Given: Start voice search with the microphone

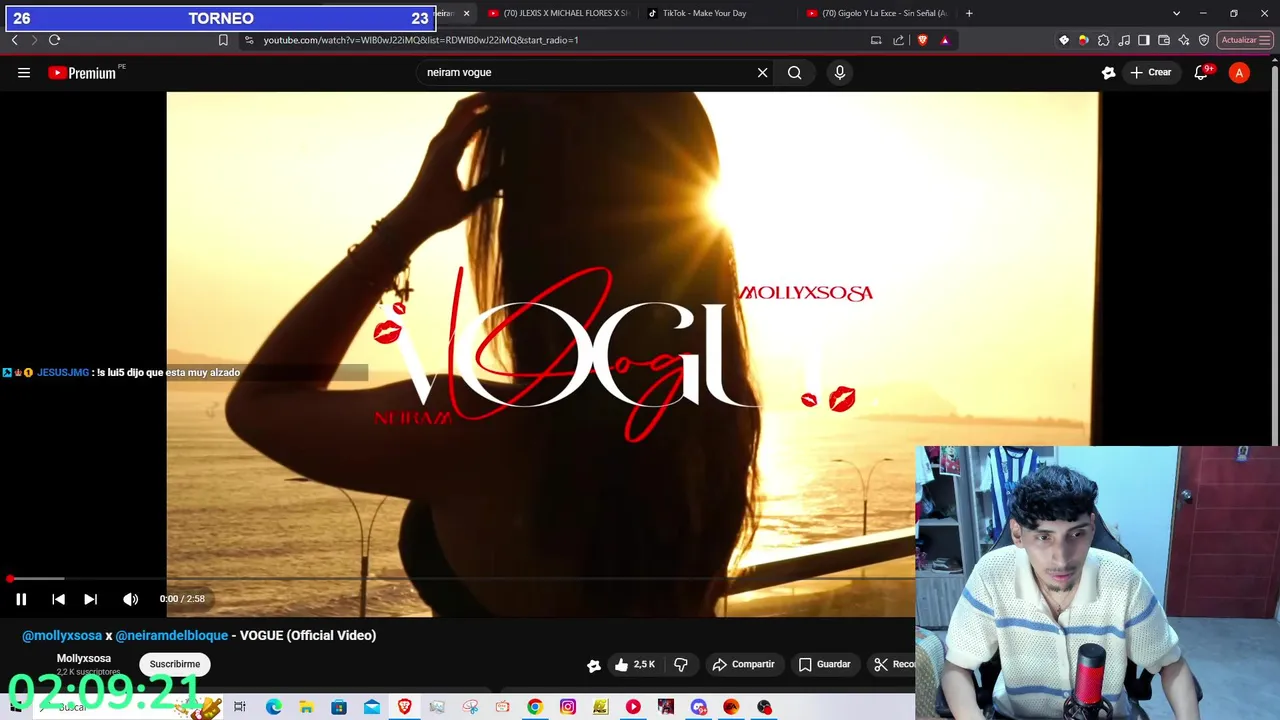Looking at the screenshot, I should point(839,72).
